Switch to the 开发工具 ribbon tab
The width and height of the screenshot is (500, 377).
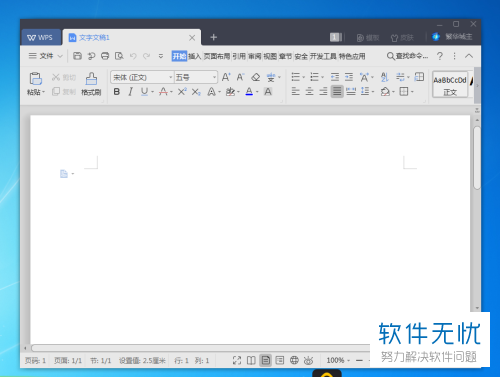coord(323,56)
